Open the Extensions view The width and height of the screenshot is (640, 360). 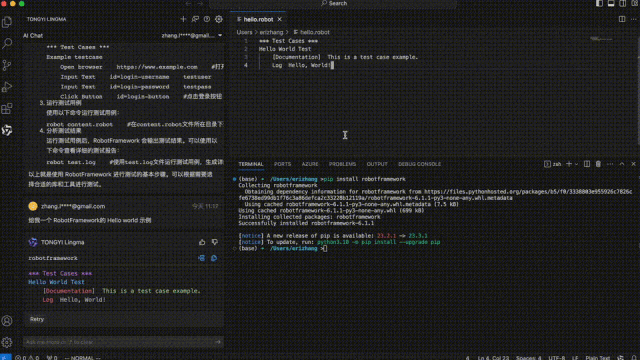pos(7,109)
